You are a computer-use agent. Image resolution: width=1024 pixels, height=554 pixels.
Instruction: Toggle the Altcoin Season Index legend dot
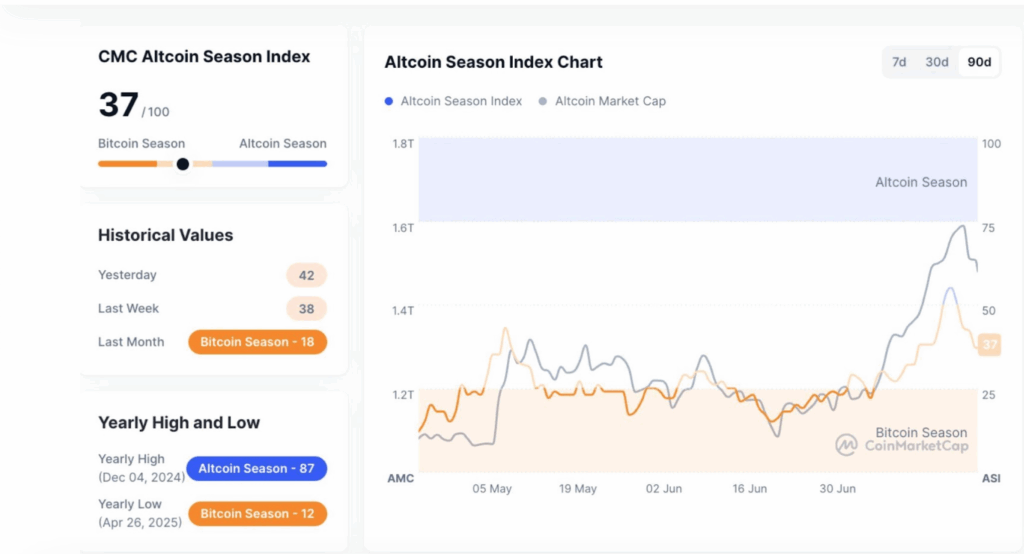pos(389,101)
